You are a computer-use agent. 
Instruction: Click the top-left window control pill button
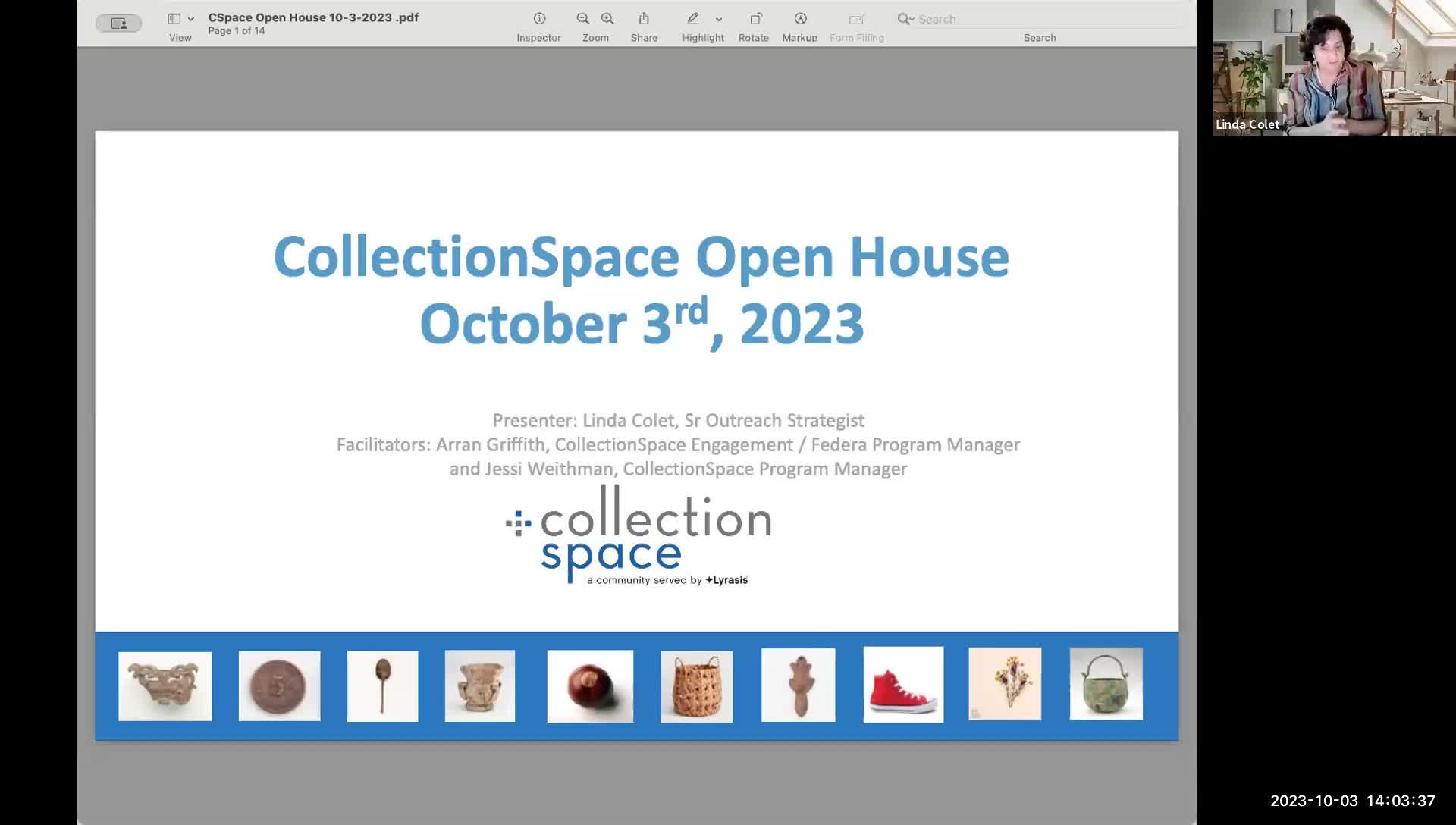click(118, 24)
